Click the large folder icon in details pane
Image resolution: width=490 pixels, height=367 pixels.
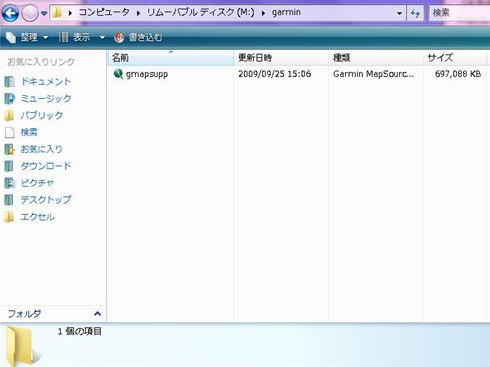[22, 346]
